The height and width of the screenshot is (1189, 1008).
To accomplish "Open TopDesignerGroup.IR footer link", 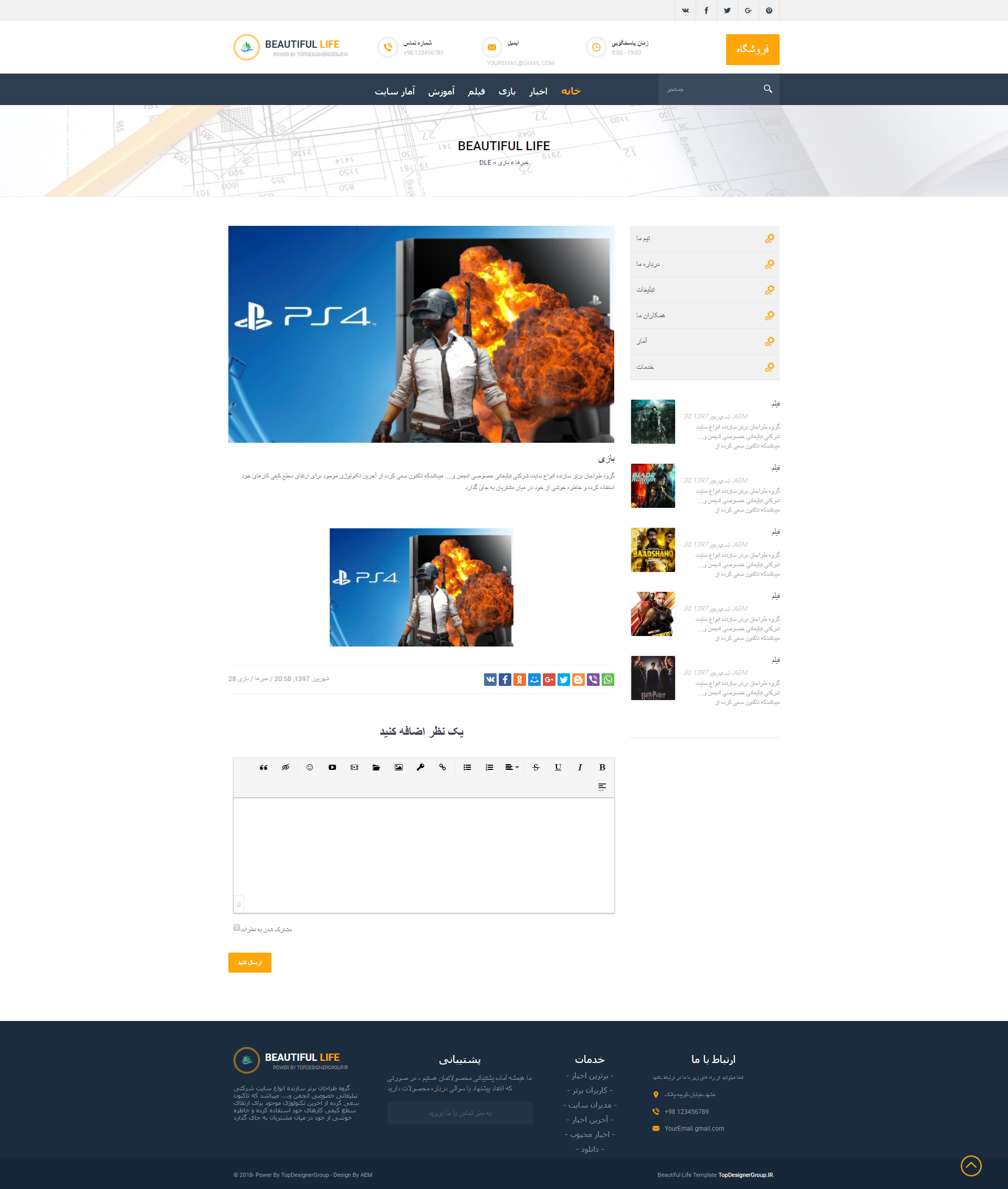I will click(745, 1175).
